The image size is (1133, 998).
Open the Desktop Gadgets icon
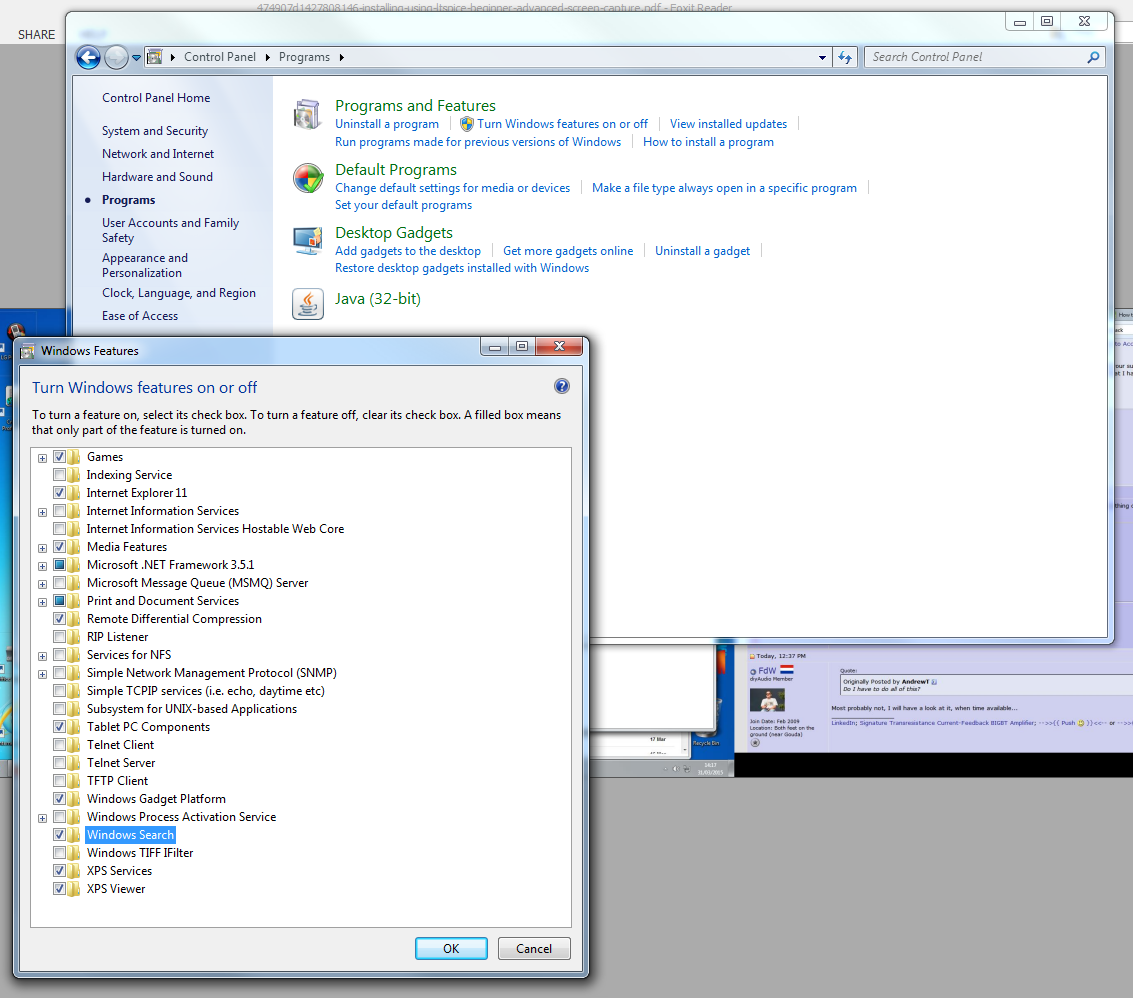[308, 241]
